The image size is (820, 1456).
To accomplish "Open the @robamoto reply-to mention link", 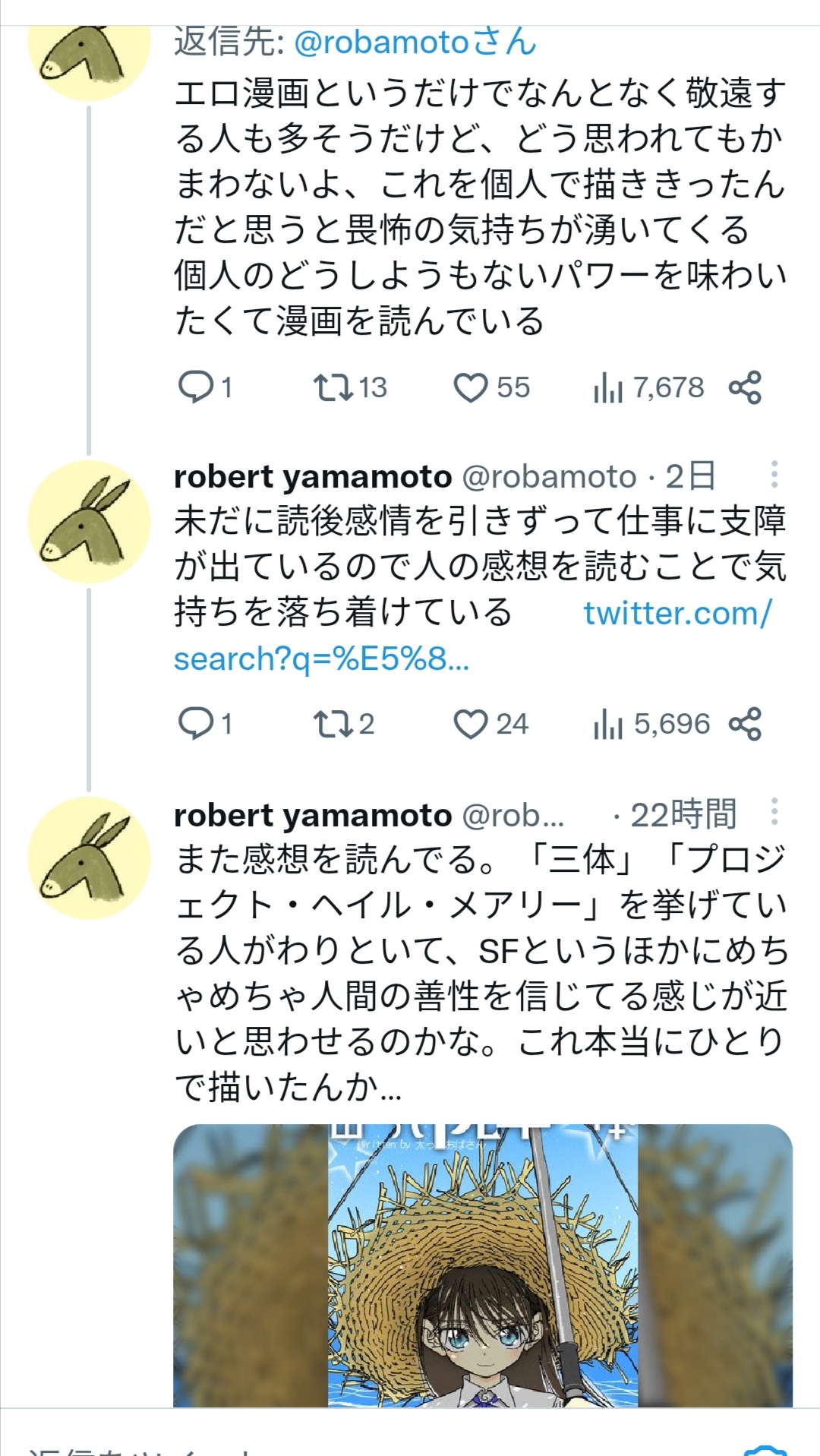I will [x=415, y=42].
